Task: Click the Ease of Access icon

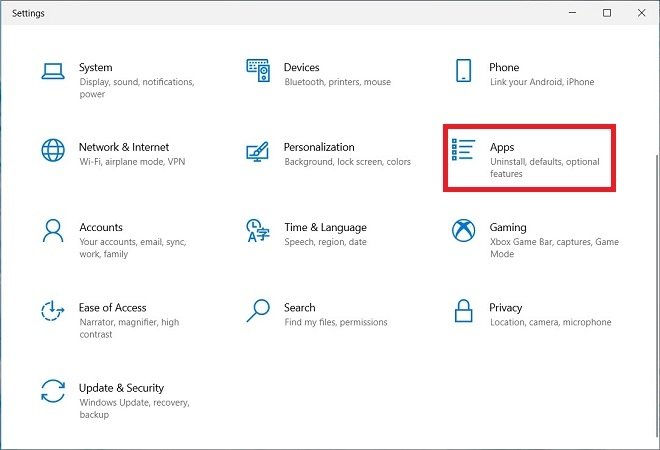Action: point(53,311)
